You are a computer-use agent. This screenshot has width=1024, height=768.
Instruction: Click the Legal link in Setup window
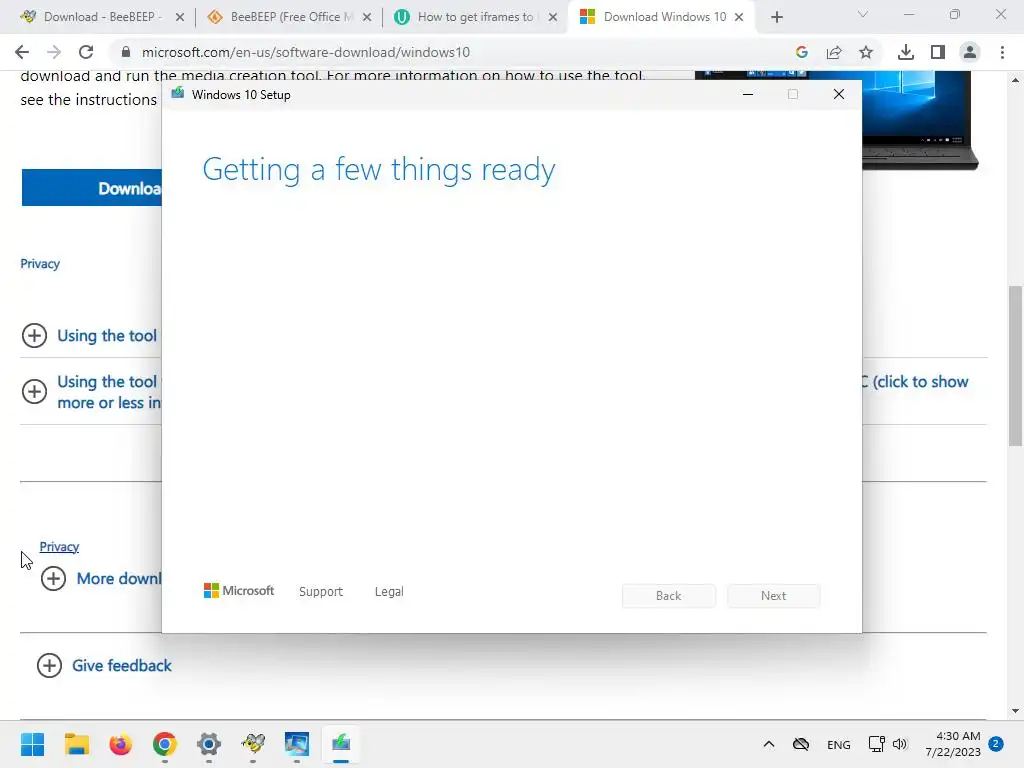coord(389,592)
